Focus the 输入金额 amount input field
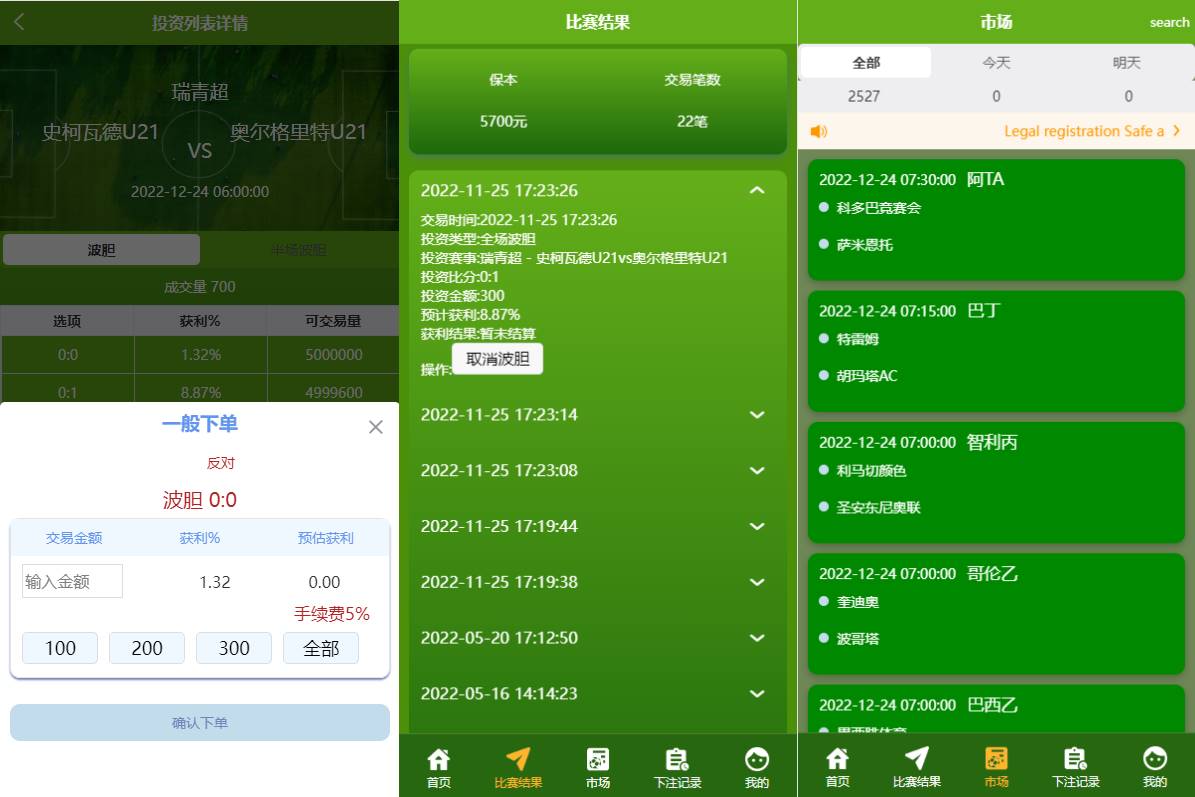The width and height of the screenshot is (1195, 797). click(72, 581)
